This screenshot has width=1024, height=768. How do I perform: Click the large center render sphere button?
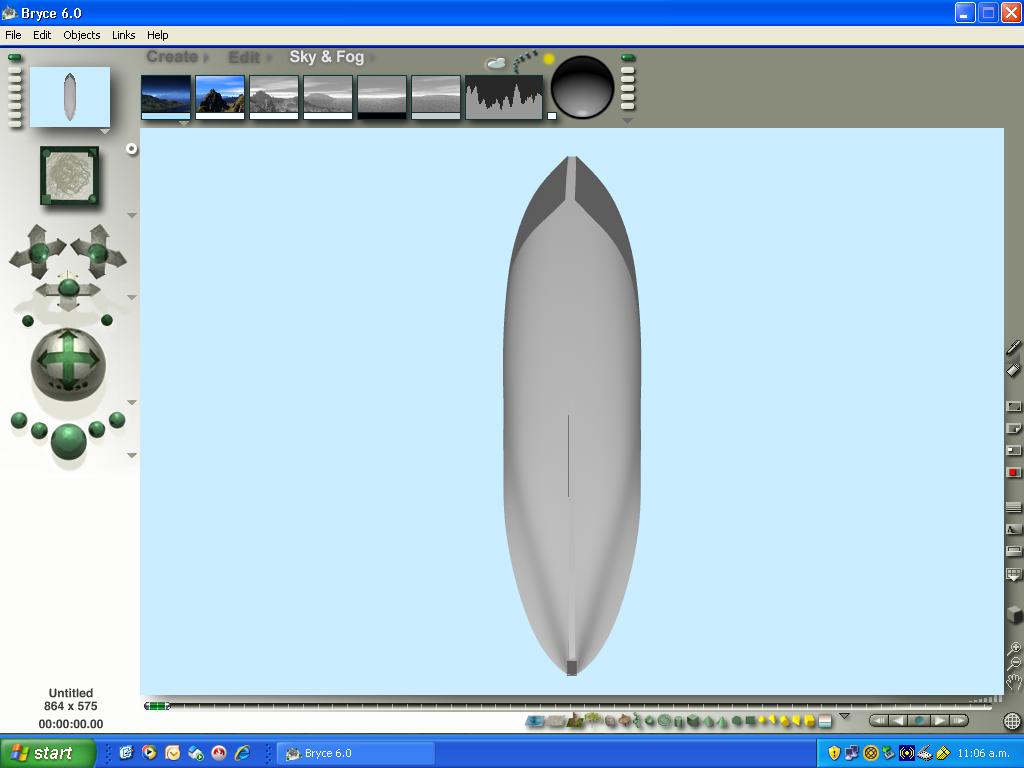tap(69, 441)
